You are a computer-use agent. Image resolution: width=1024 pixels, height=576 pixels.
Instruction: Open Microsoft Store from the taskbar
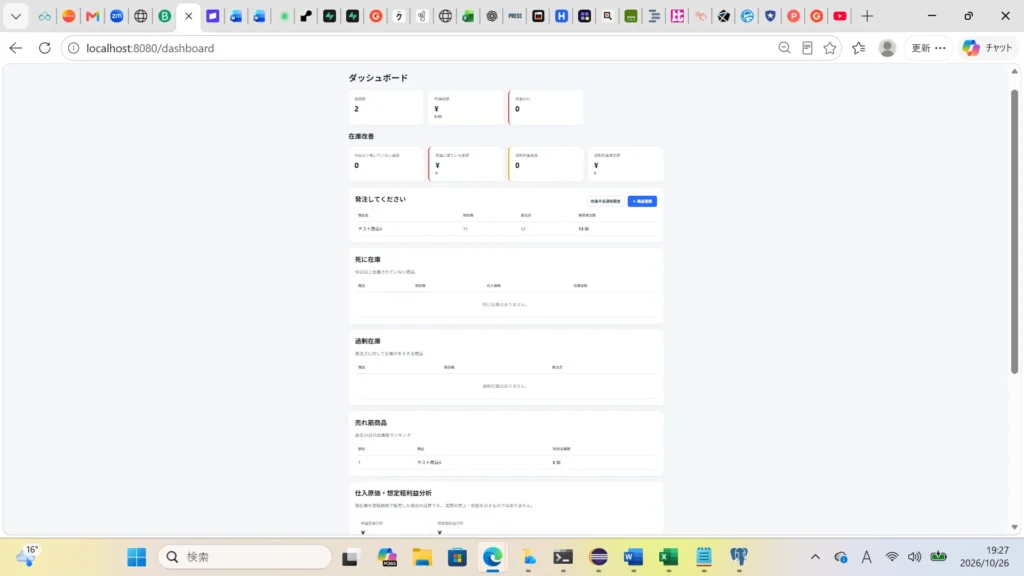[457, 557]
